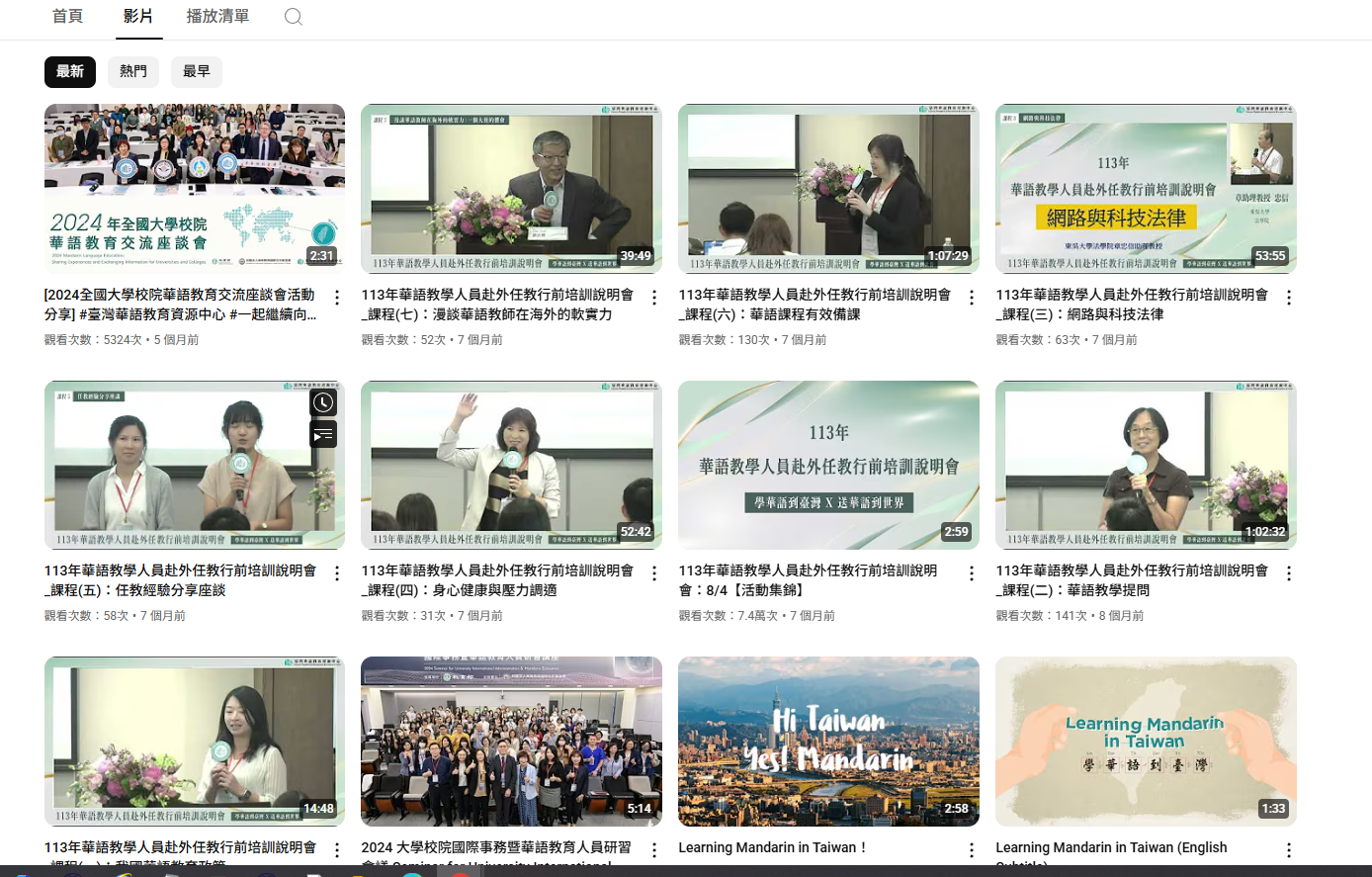Open three-dot menu for 課程(三) 網路與科技法律 video

1289,298
